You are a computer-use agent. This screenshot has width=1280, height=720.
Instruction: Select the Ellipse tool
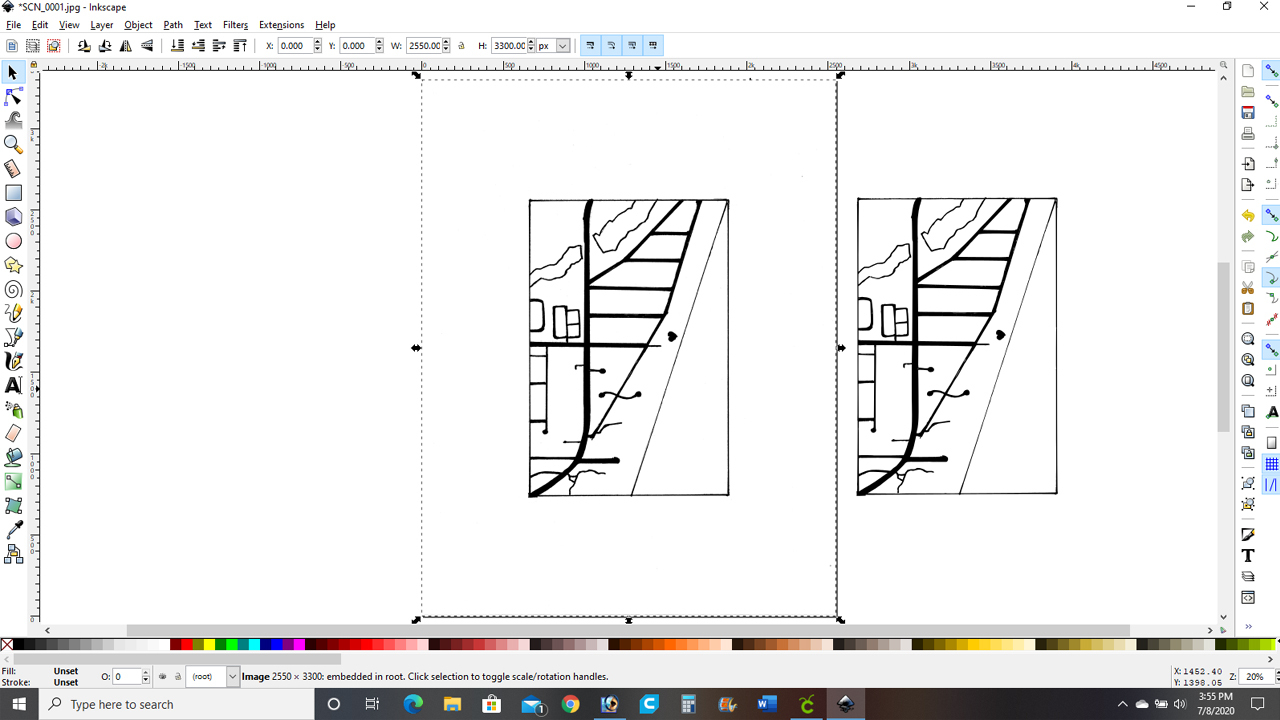coord(14,241)
